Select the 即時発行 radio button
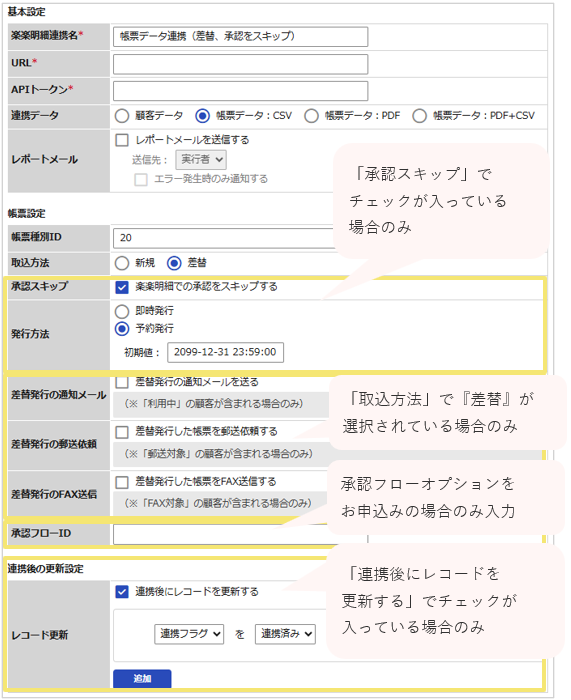The width and height of the screenshot is (571, 700). [x=122, y=311]
